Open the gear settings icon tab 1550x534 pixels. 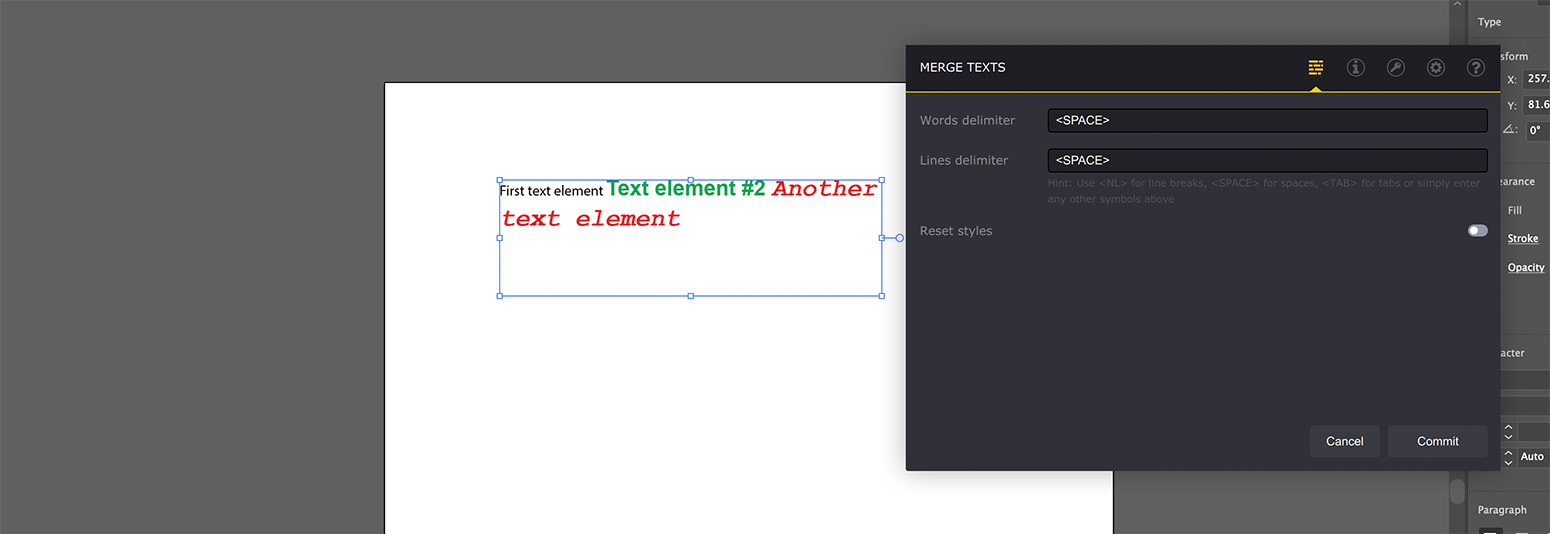(1436, 68)
